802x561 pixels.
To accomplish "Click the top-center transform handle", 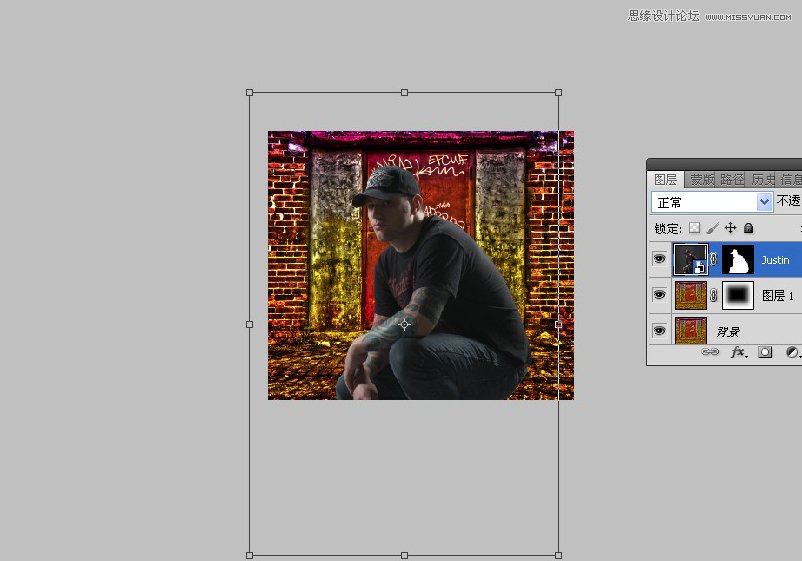I will (405, 93).
